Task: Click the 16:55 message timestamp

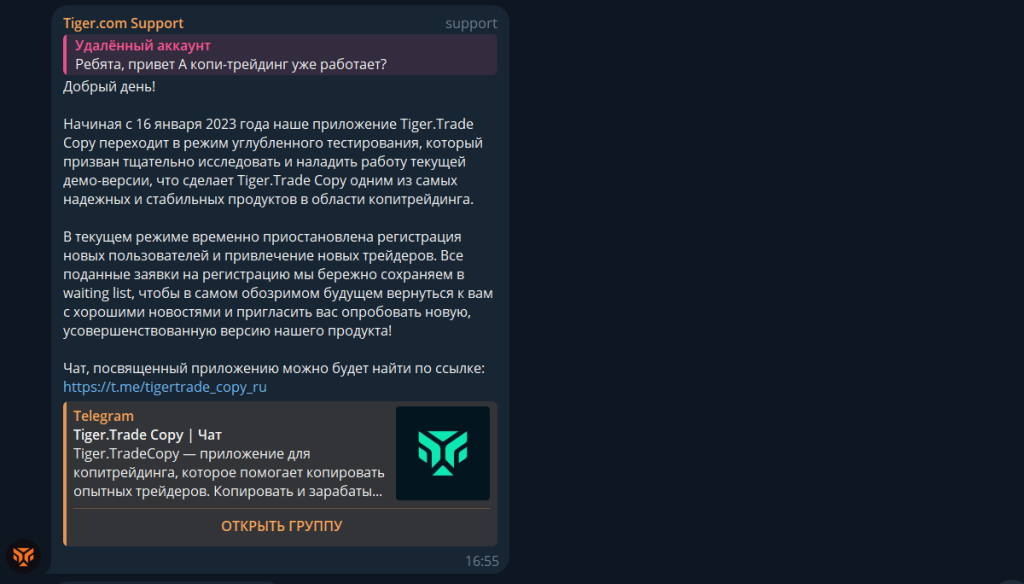Action: click(x=482, y=561)
